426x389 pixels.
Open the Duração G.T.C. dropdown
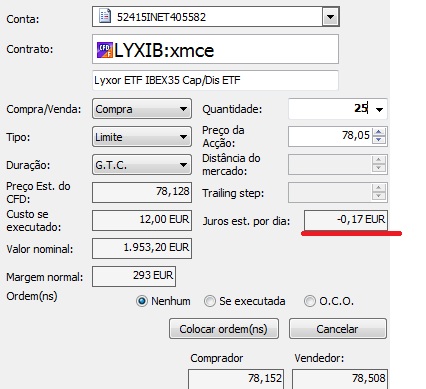[x=142, y=165]
